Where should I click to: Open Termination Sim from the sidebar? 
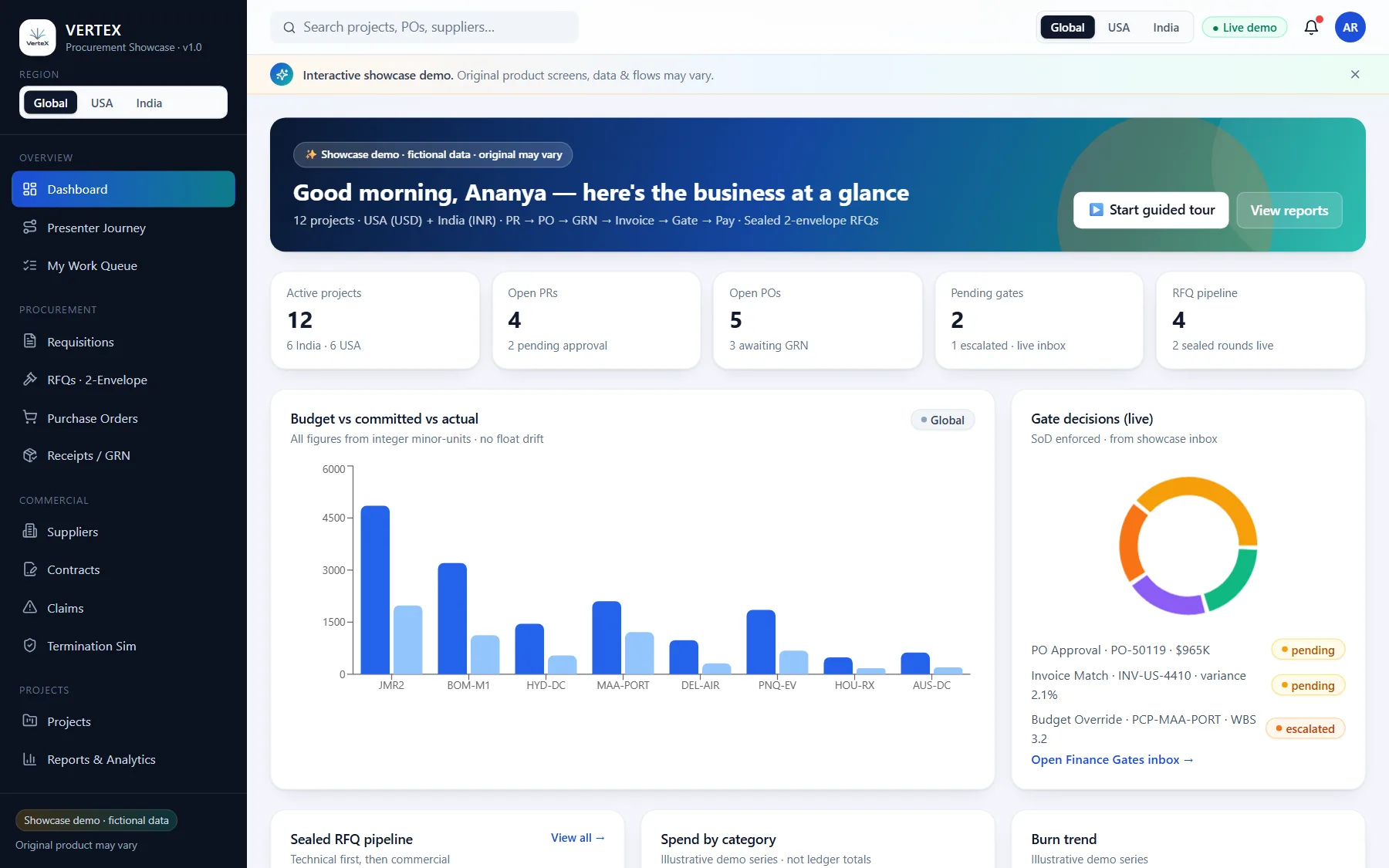tap(123, 646)
